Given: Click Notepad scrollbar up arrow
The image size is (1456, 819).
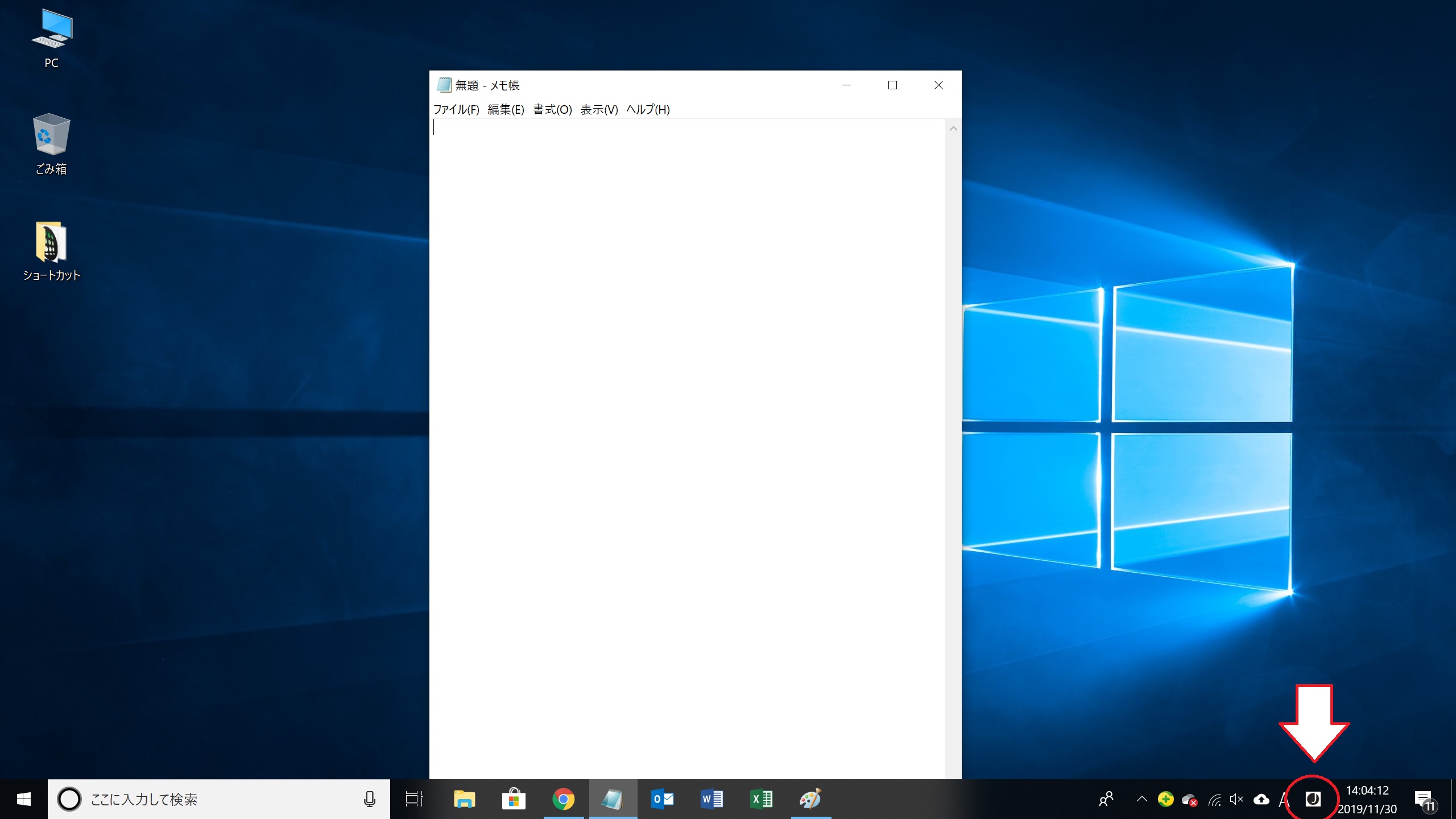Looking at the screenshot, I should point(953,129).
